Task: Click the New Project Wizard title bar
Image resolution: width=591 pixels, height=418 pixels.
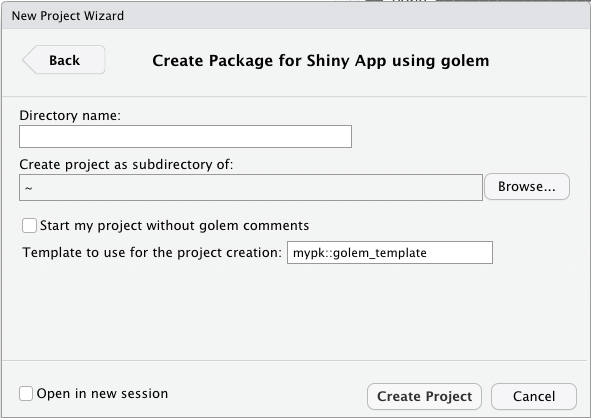Action: [x=296, y=16]
